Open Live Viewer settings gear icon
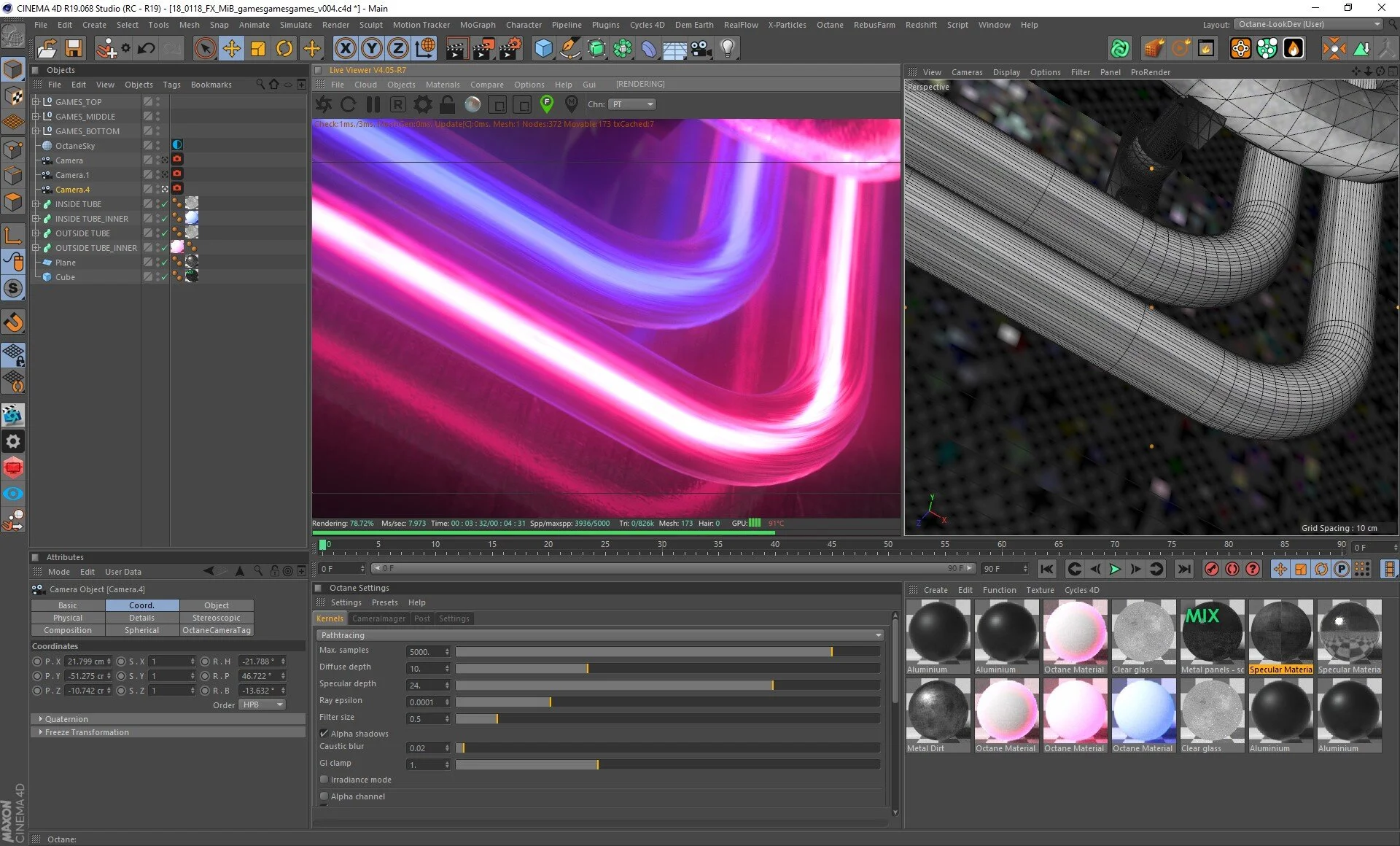This screenshot has width=1400, height=846. [423, 104]
